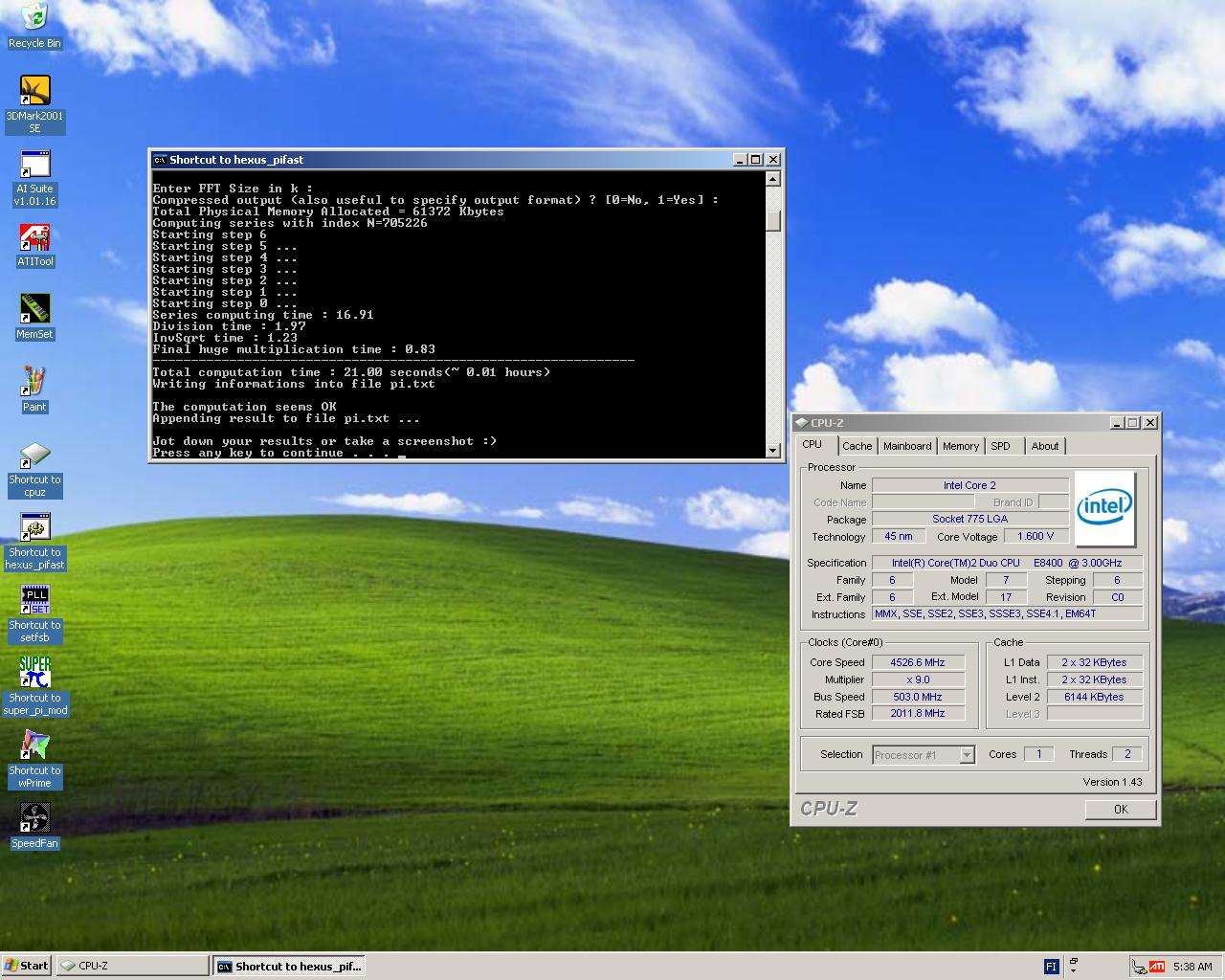Open the SPD tab

click(x=1001, y=446)
